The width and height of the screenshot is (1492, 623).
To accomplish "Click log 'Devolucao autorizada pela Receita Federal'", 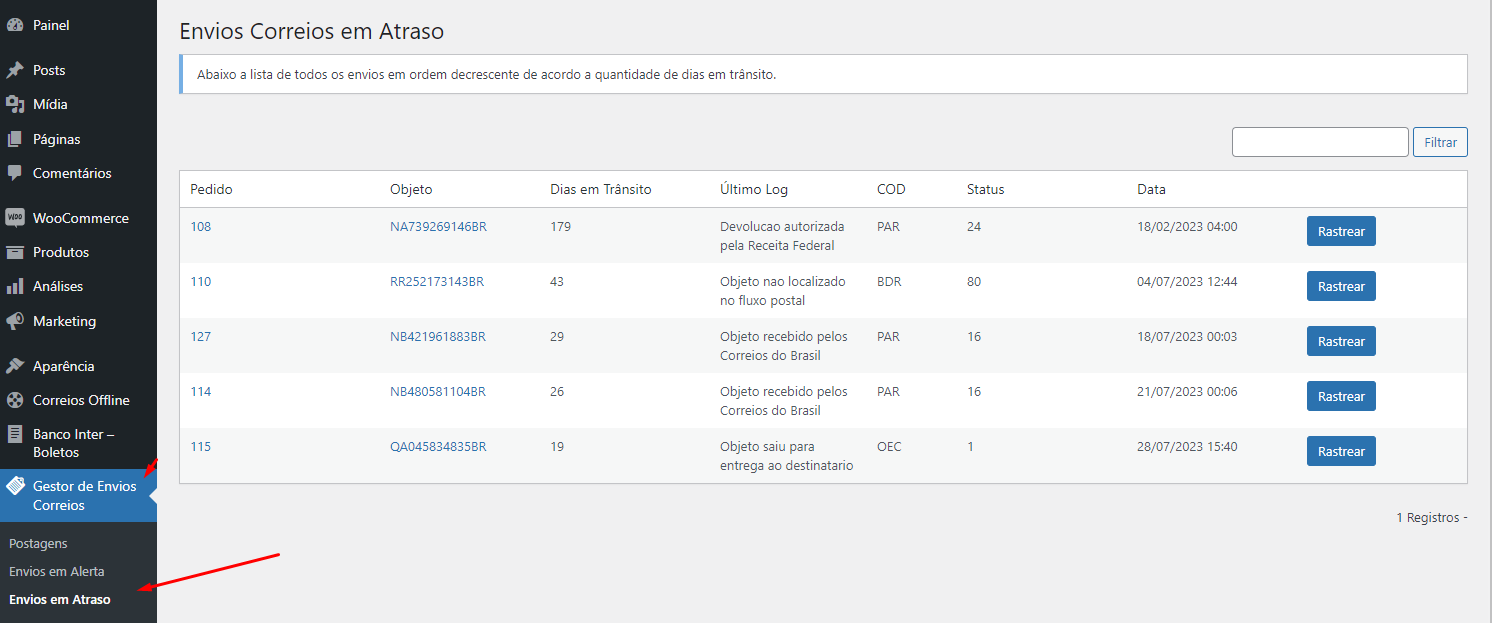I will [782, 236].
